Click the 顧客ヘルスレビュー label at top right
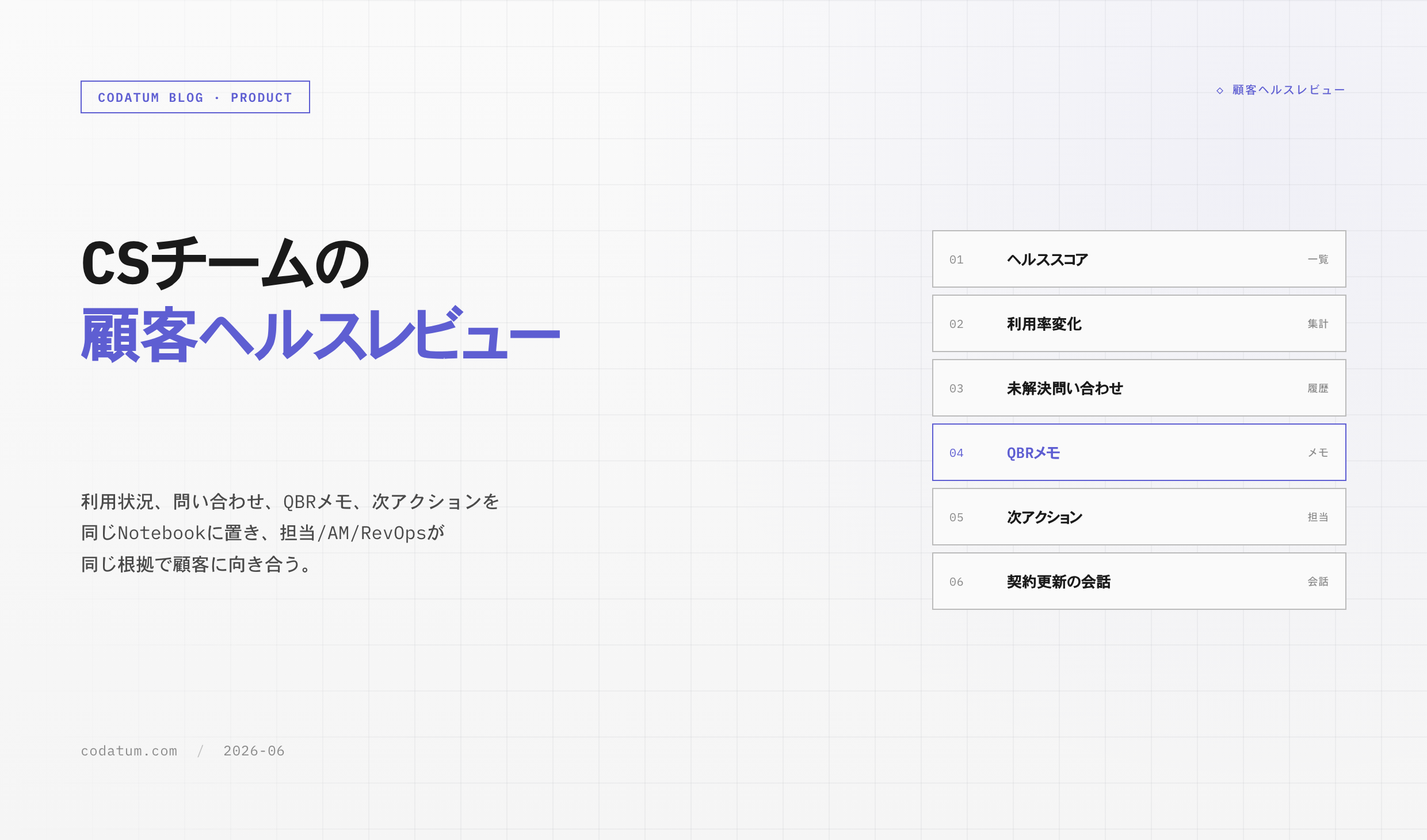 (1288, 90)
